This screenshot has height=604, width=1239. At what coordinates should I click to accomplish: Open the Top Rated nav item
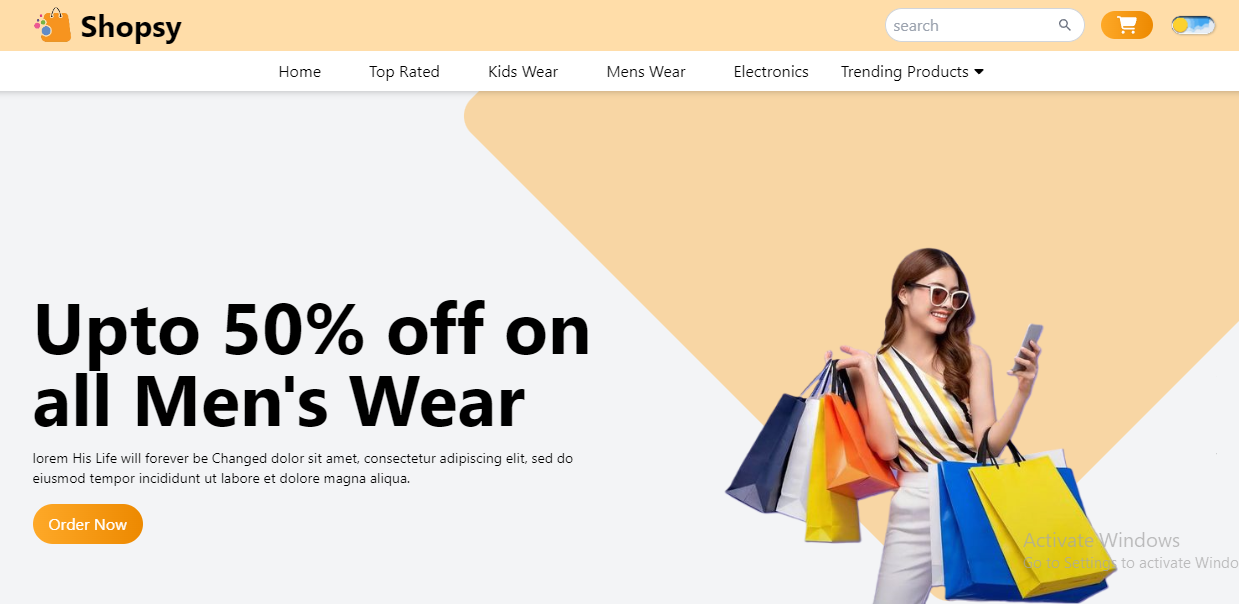pos(404,72)
